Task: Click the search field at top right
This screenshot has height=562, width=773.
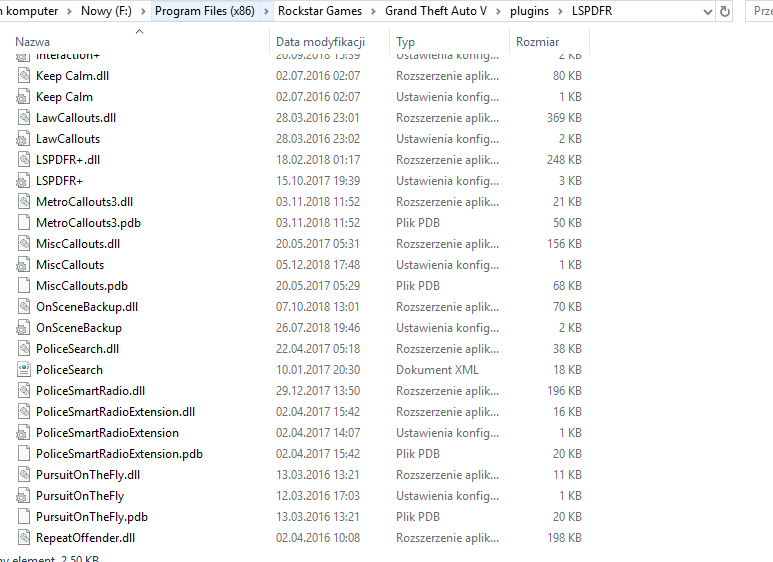Action: 759,11
